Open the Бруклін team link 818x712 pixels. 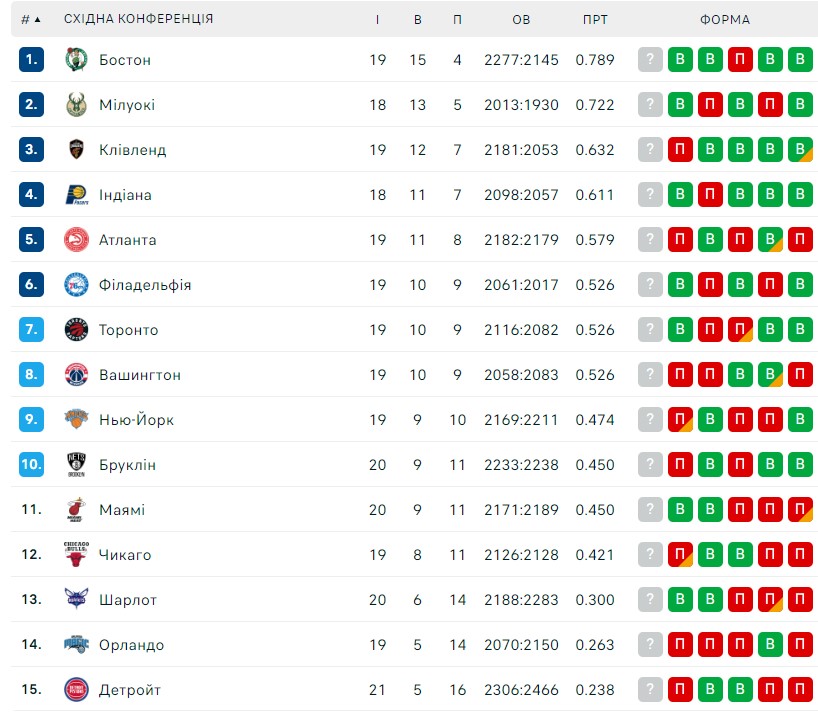point(127,465)
